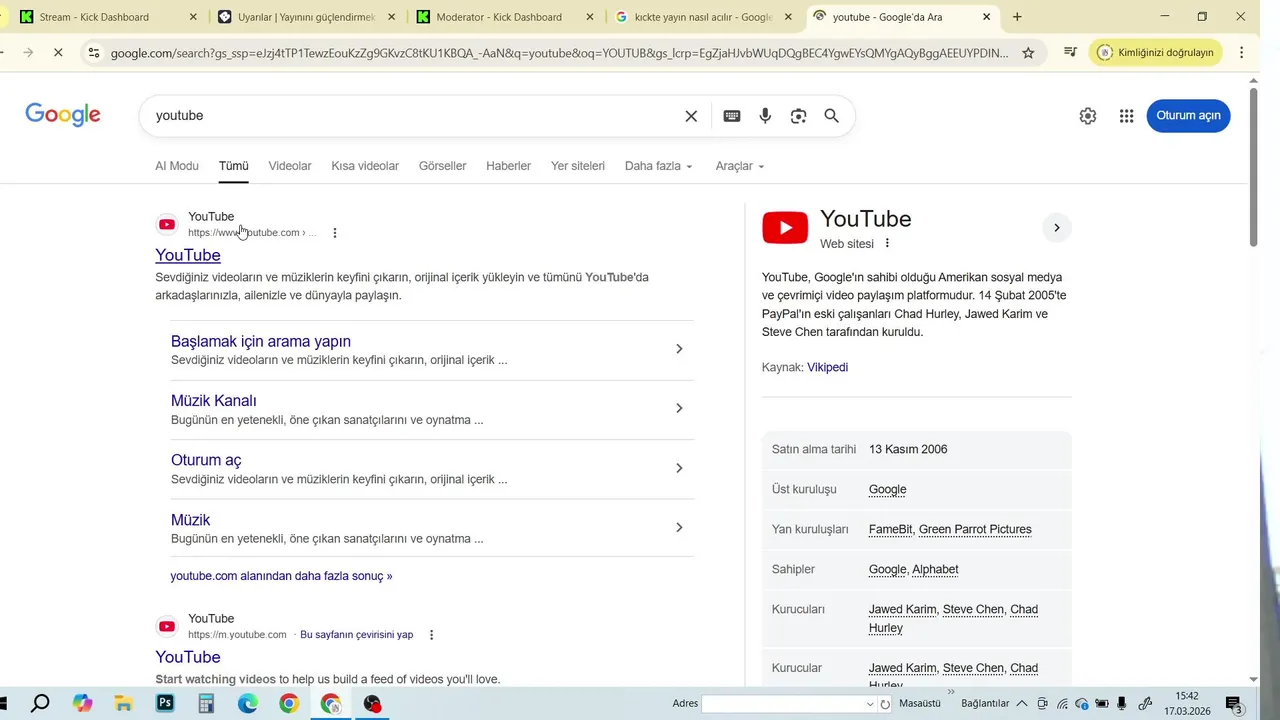Viewport: 1280px width, 720px height.
Task: Search by image with the Lens icon
Action: pos(798,116)
